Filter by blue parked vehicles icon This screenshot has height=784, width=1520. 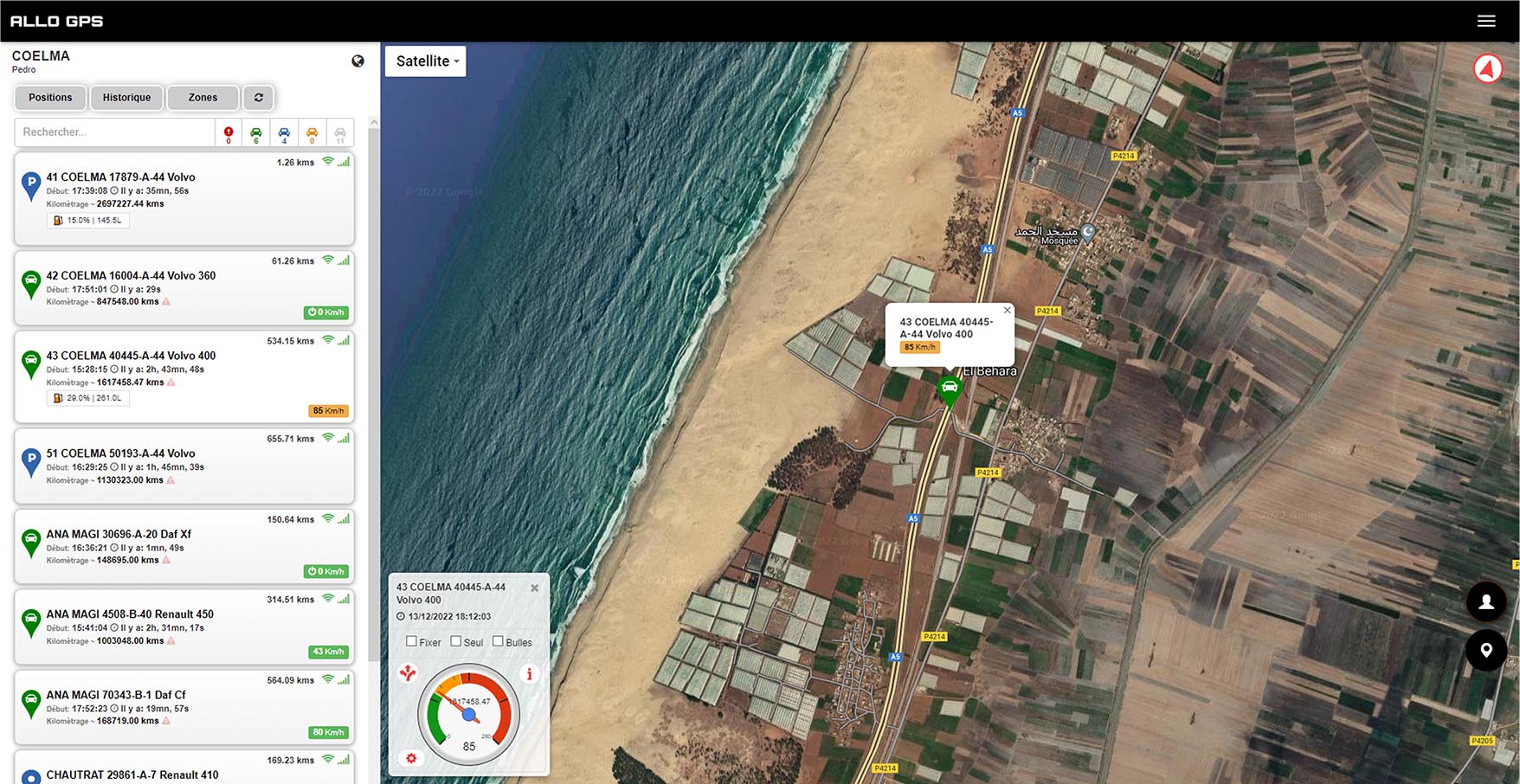[x=284, y=133]
